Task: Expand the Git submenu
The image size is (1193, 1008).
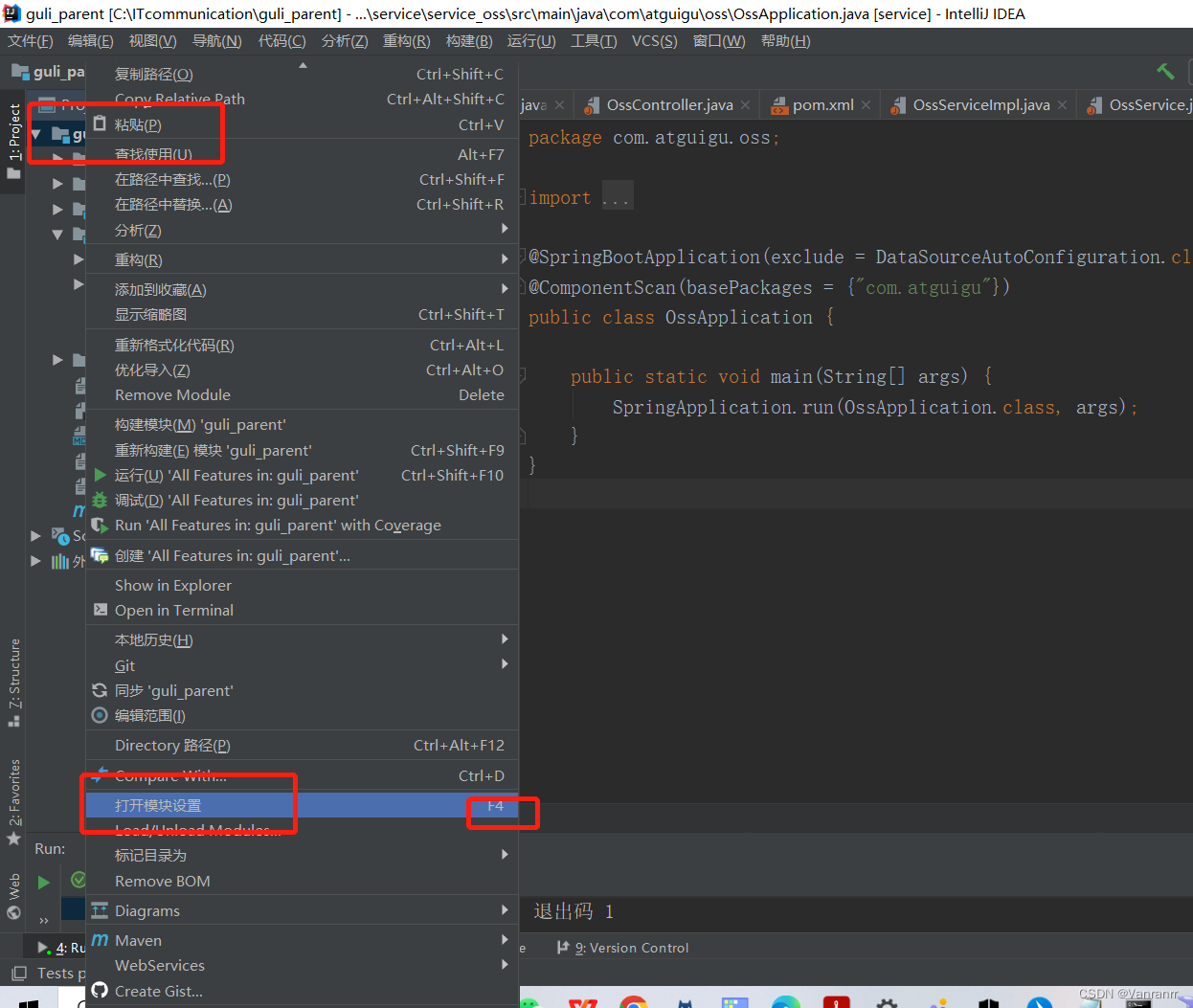Action: tap(302, 665)
